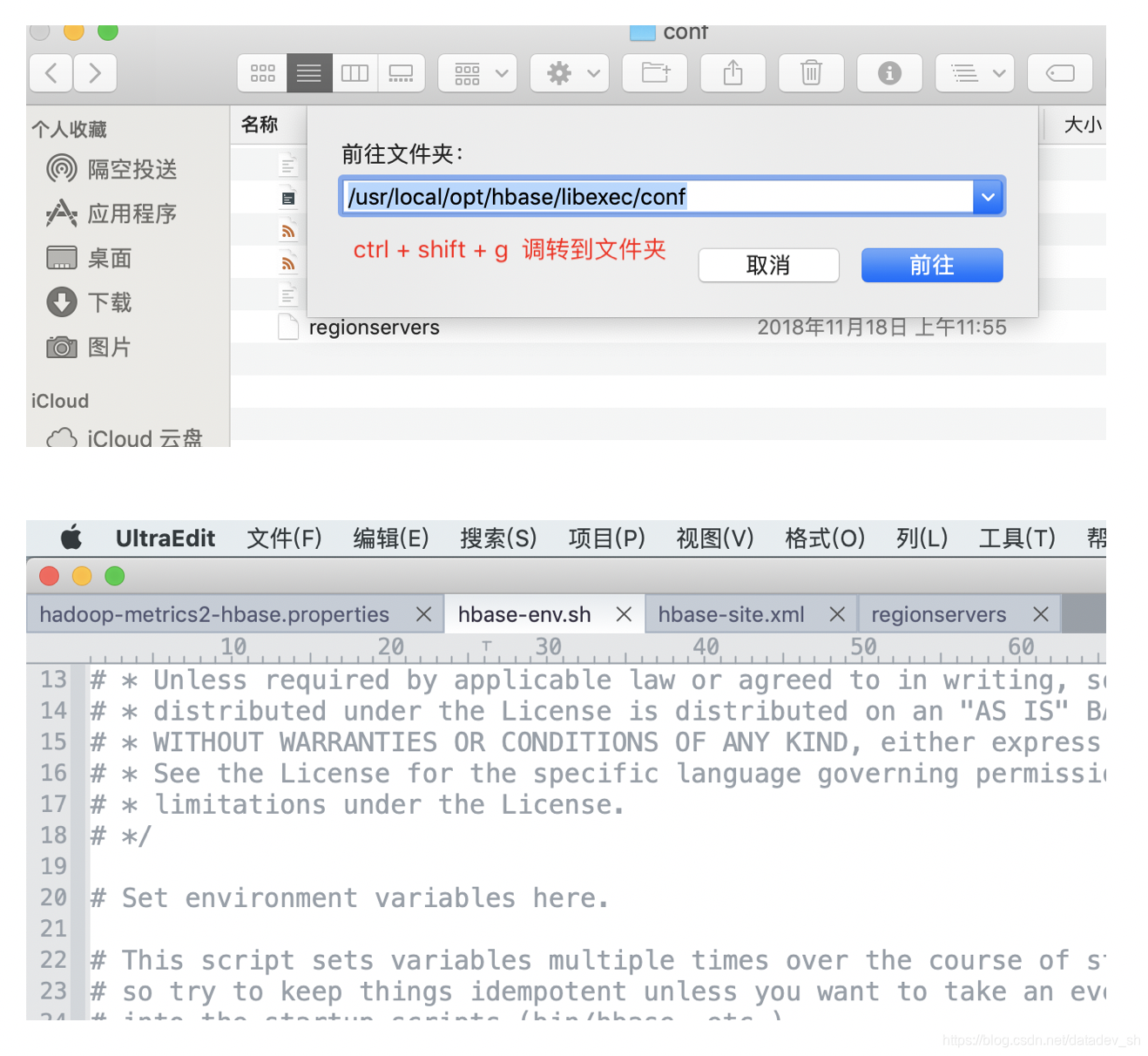Click the '# Set environment variables here.' line
Viewport: 1148px width, 1056px height.
[350, 897]
